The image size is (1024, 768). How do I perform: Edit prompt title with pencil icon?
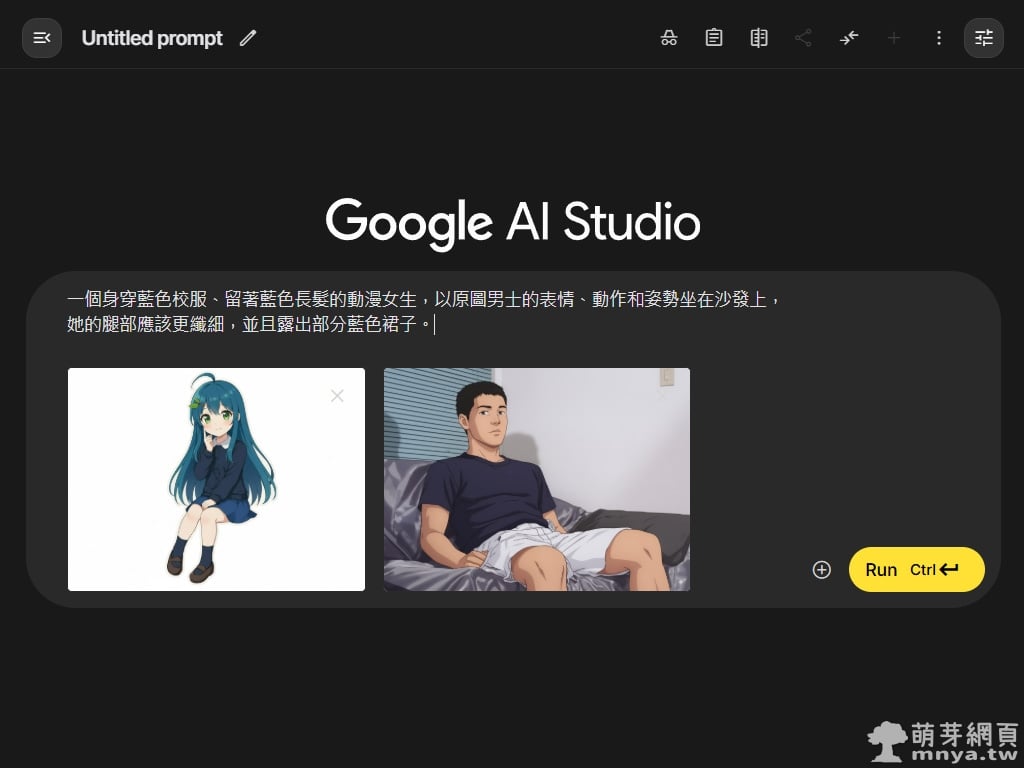click(x=248, y=38)
